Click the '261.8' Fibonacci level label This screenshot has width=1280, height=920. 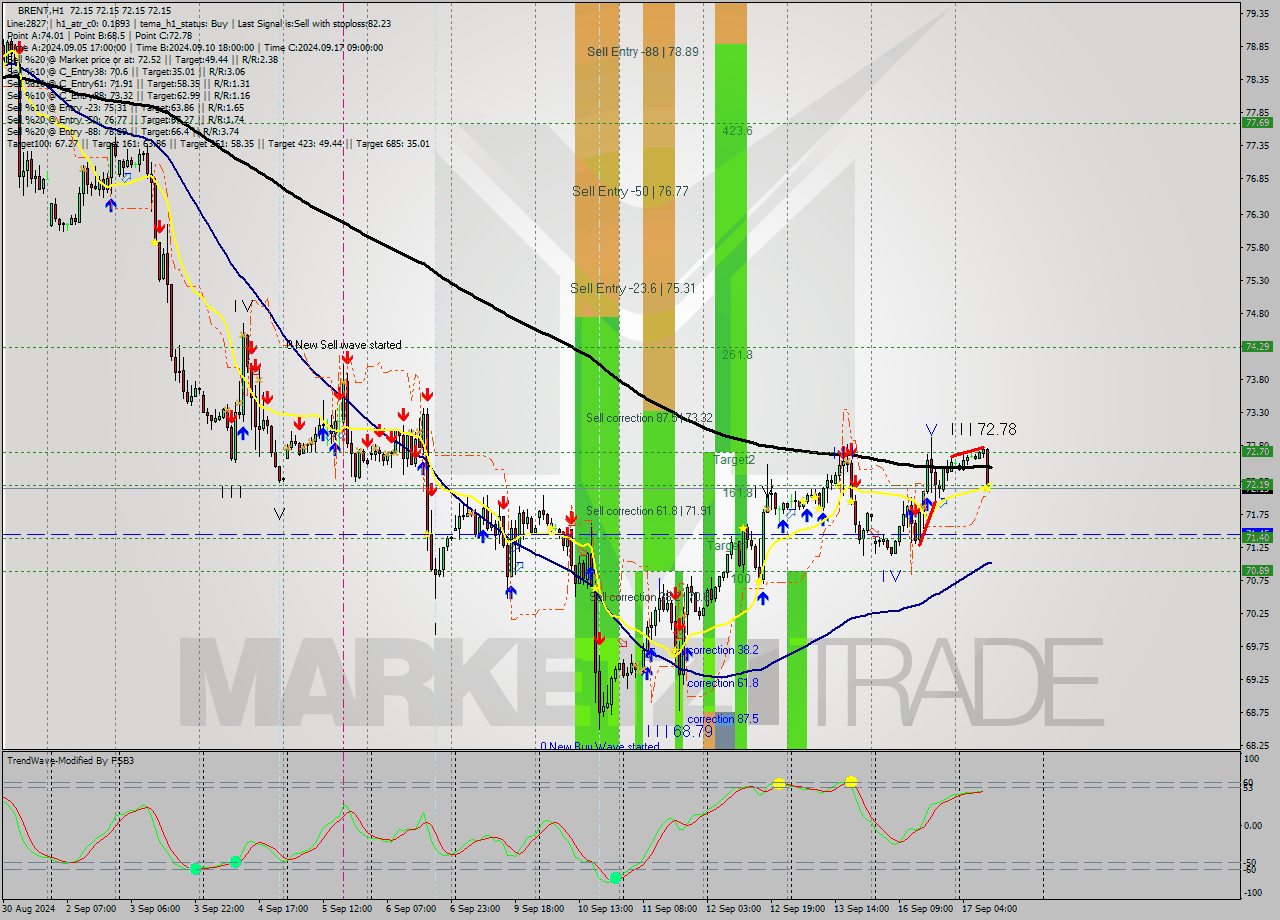(737, 355)
